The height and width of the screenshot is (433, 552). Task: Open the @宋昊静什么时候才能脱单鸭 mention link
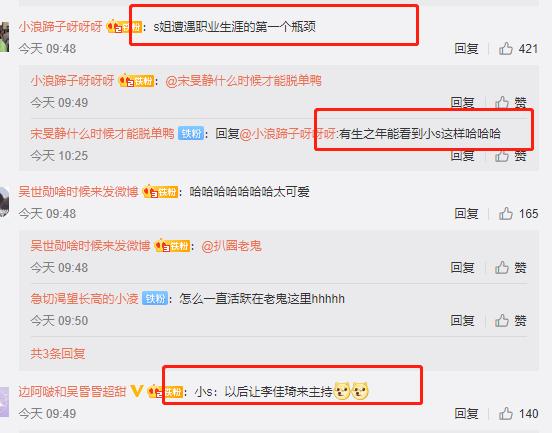pyautogui.click(x=243, y=81)
